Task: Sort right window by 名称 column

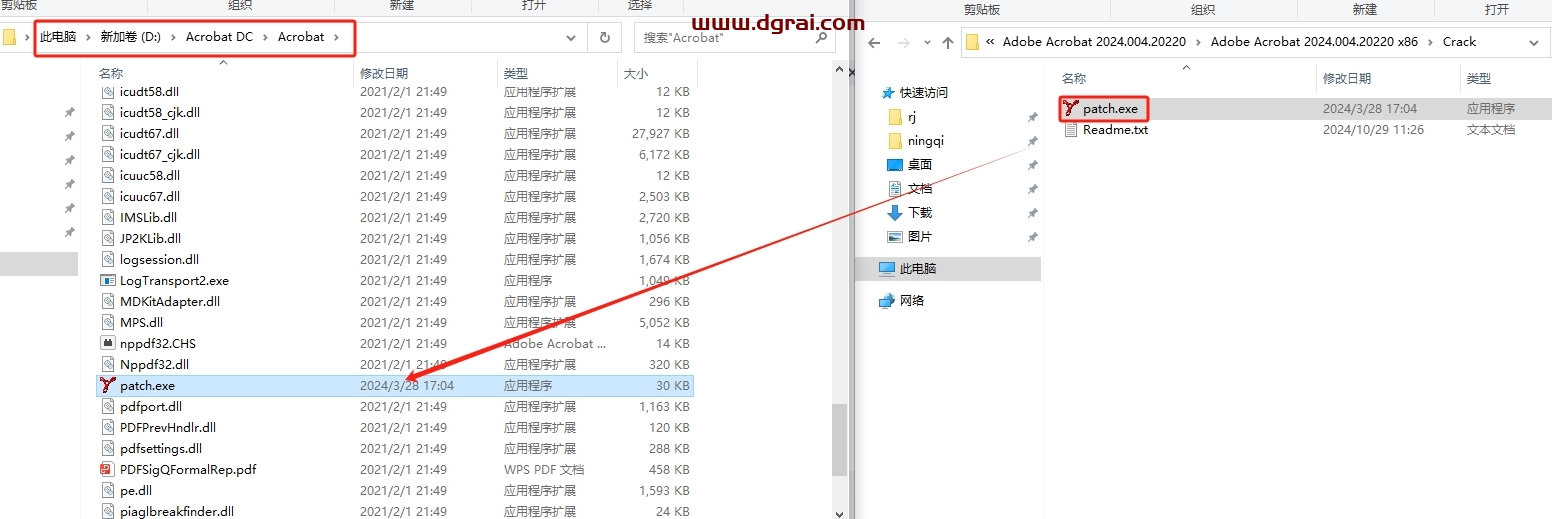Action: click(1073, 78)
